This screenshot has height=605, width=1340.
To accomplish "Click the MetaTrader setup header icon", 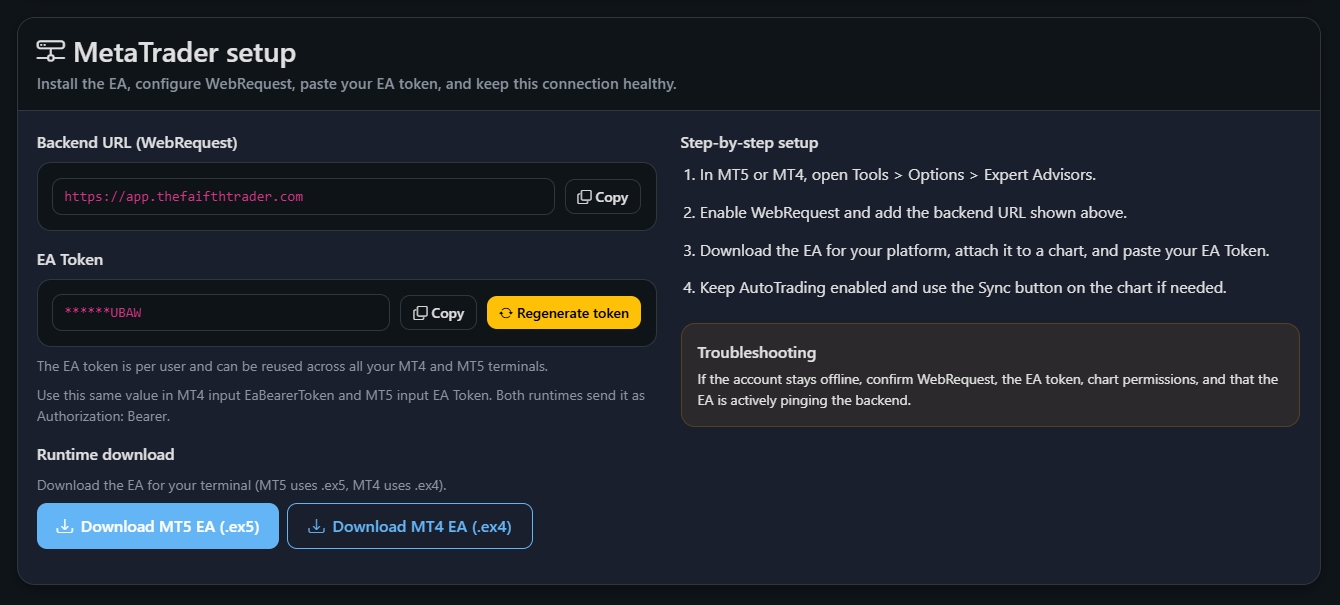I will pos(51,51).
